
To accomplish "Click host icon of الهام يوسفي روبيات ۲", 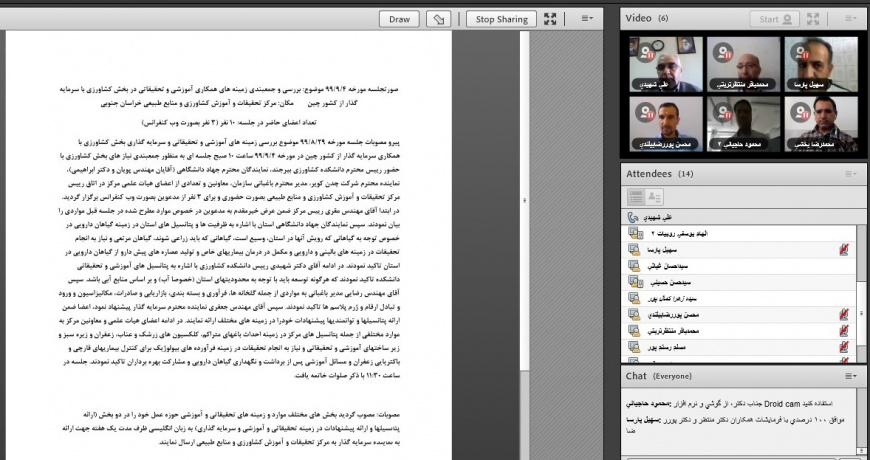I will pos(635,234).
